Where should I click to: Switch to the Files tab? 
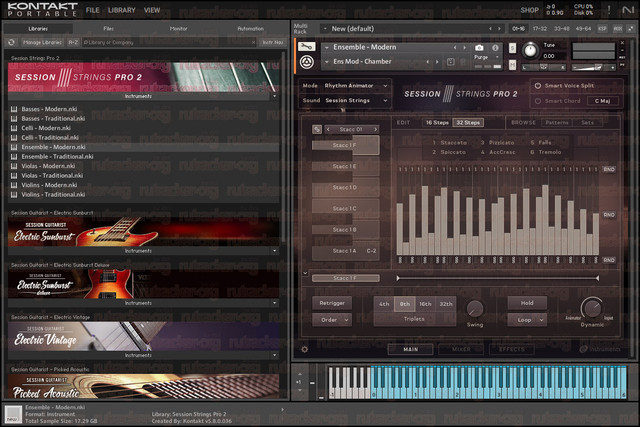click(x=109, y=29)
